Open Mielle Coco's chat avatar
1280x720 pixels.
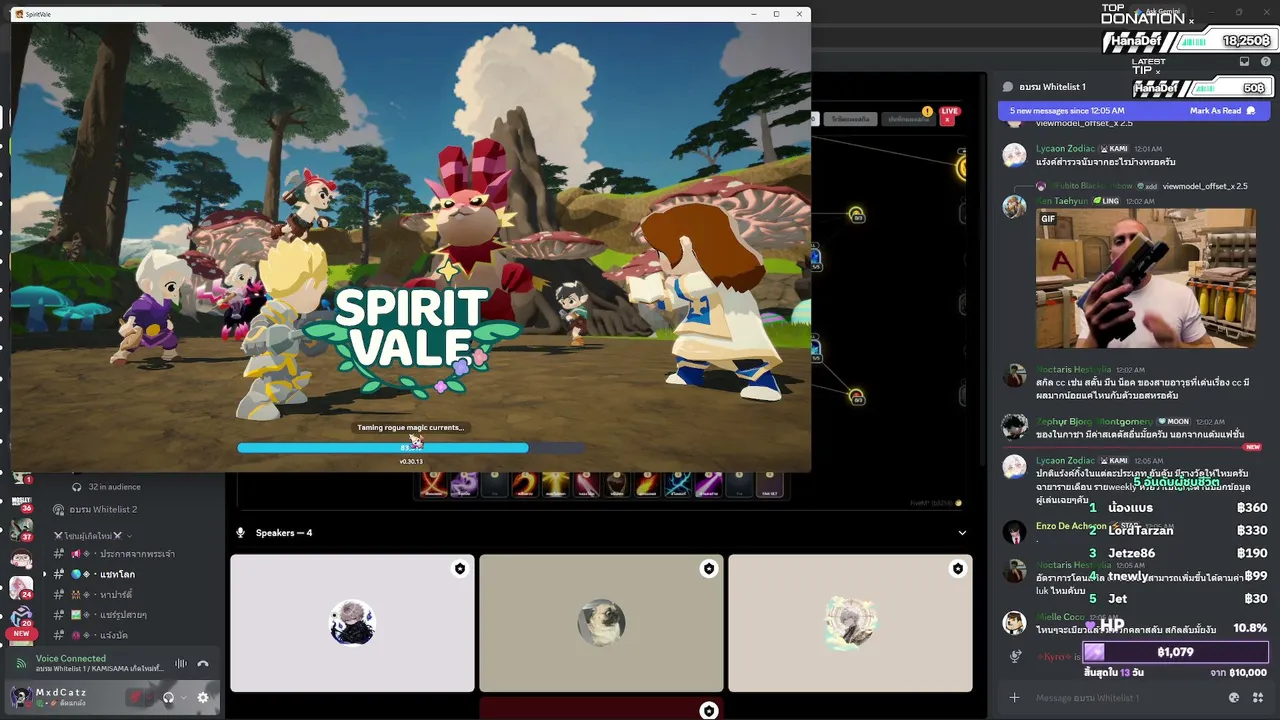tap(1014, 623)
